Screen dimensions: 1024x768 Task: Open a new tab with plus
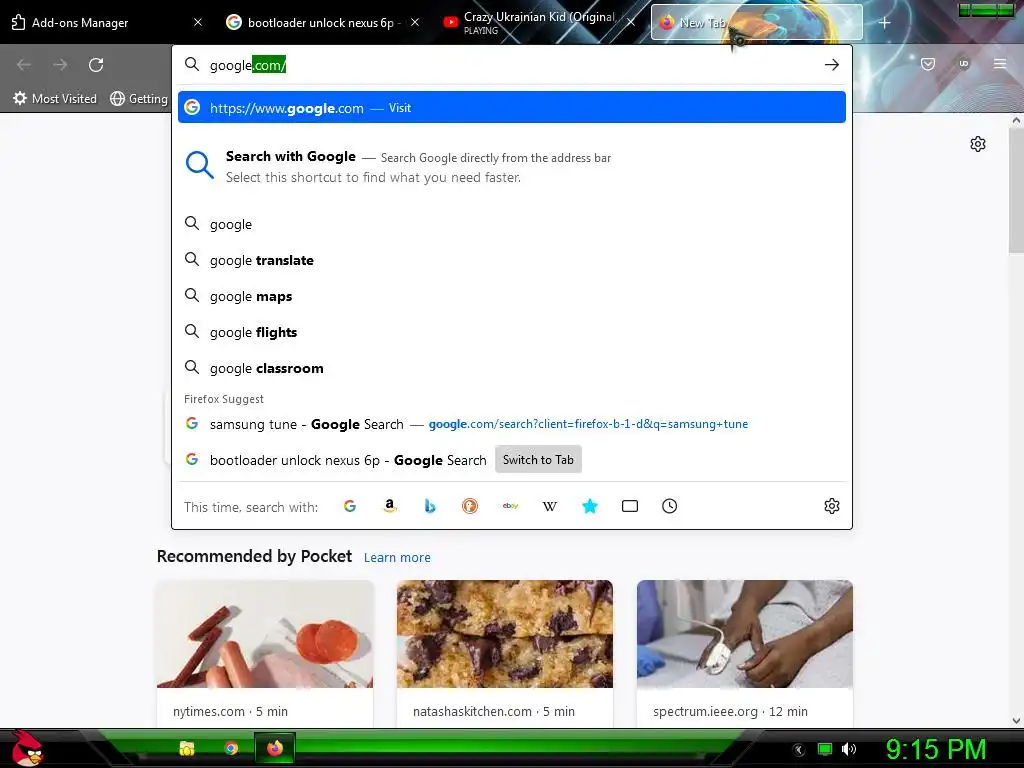pos(884,23)
